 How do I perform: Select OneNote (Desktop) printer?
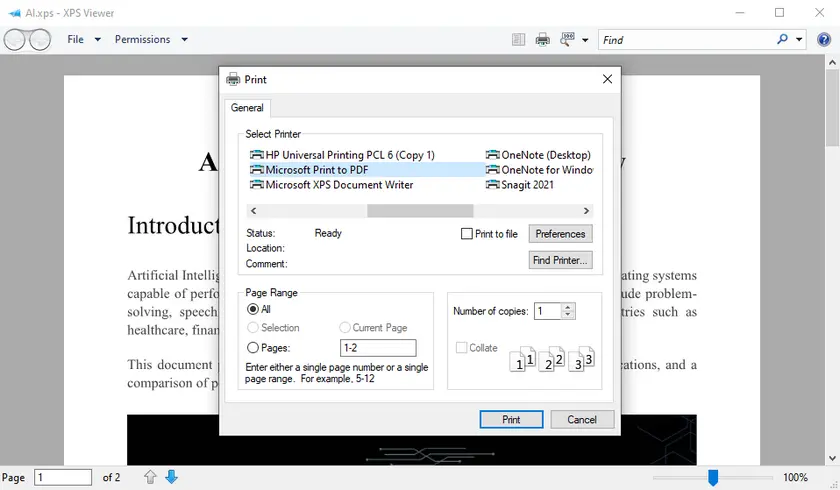coord(538,155)
